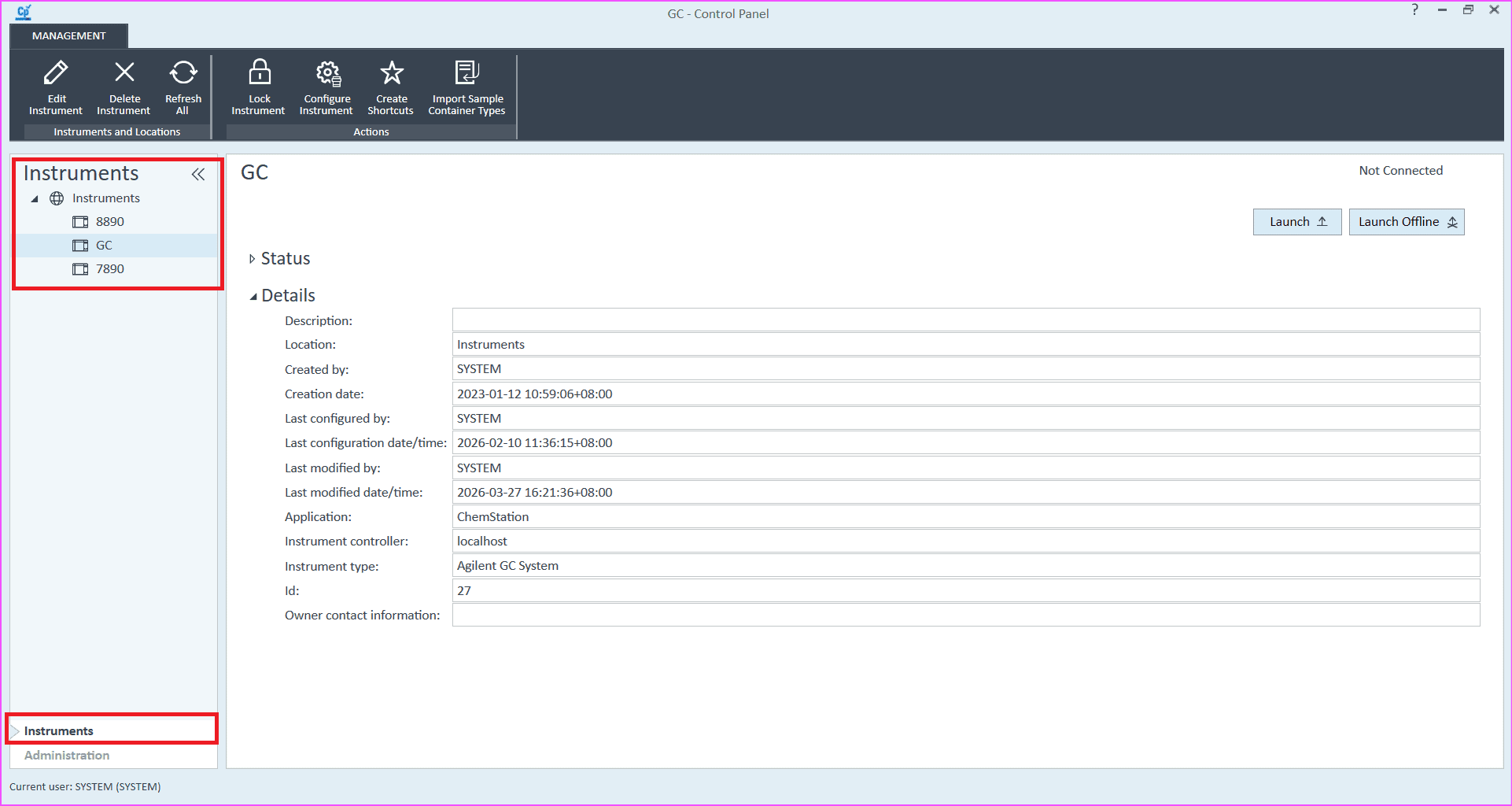
Task: Click the Instrument controller field localhost
Action: [x=966, y=541]
